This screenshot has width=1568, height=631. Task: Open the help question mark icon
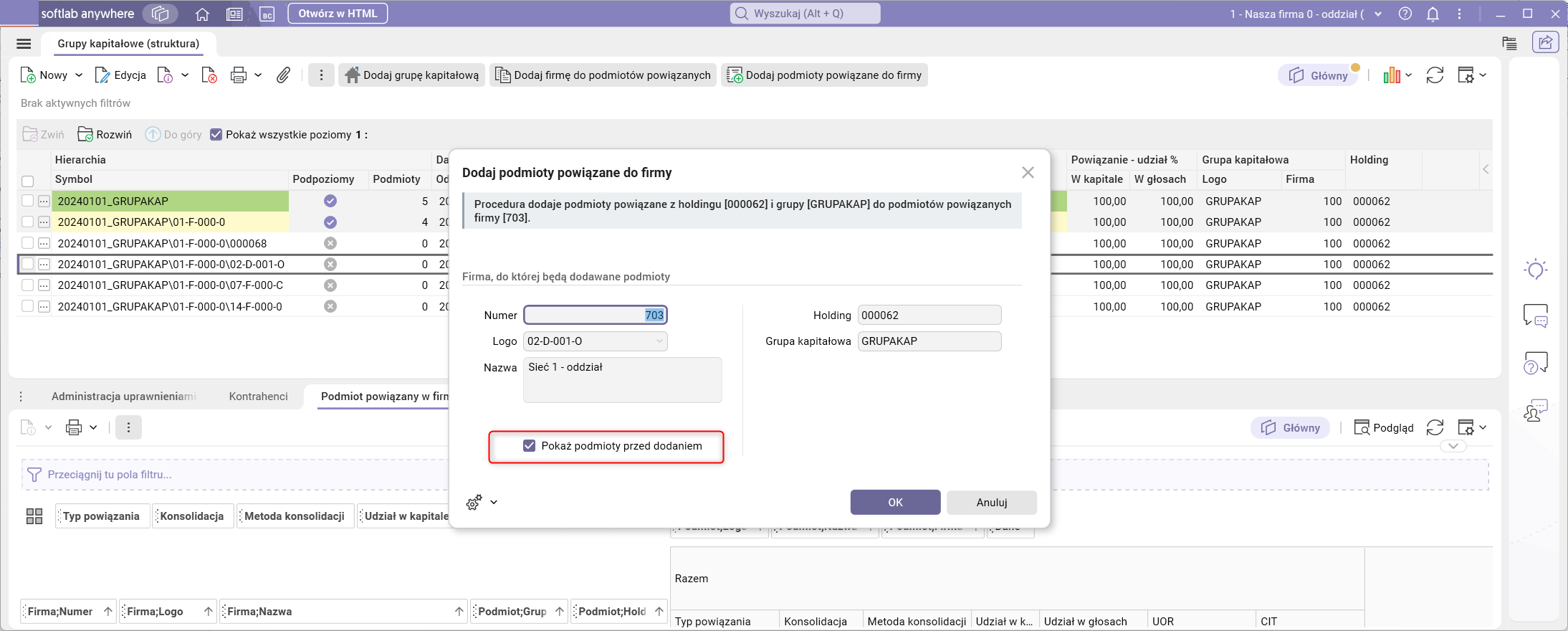coord(1405,14)
